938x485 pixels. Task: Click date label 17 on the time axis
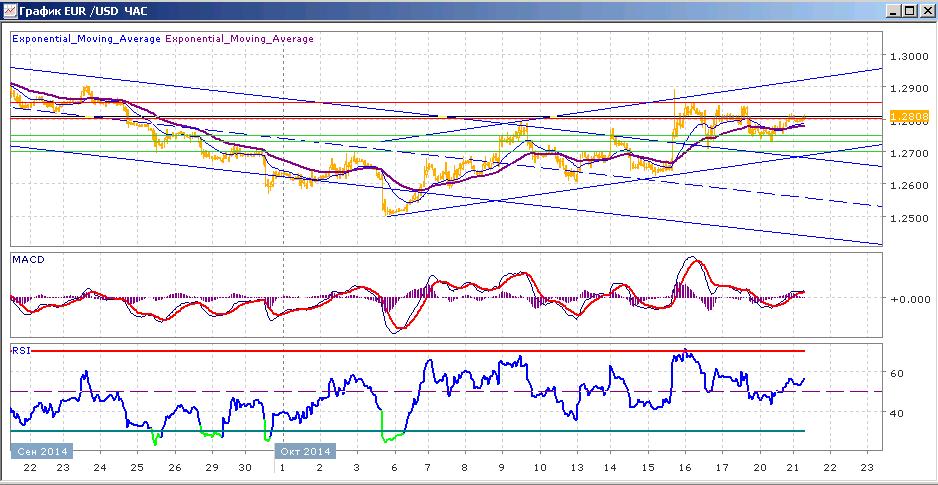[722, 468]
